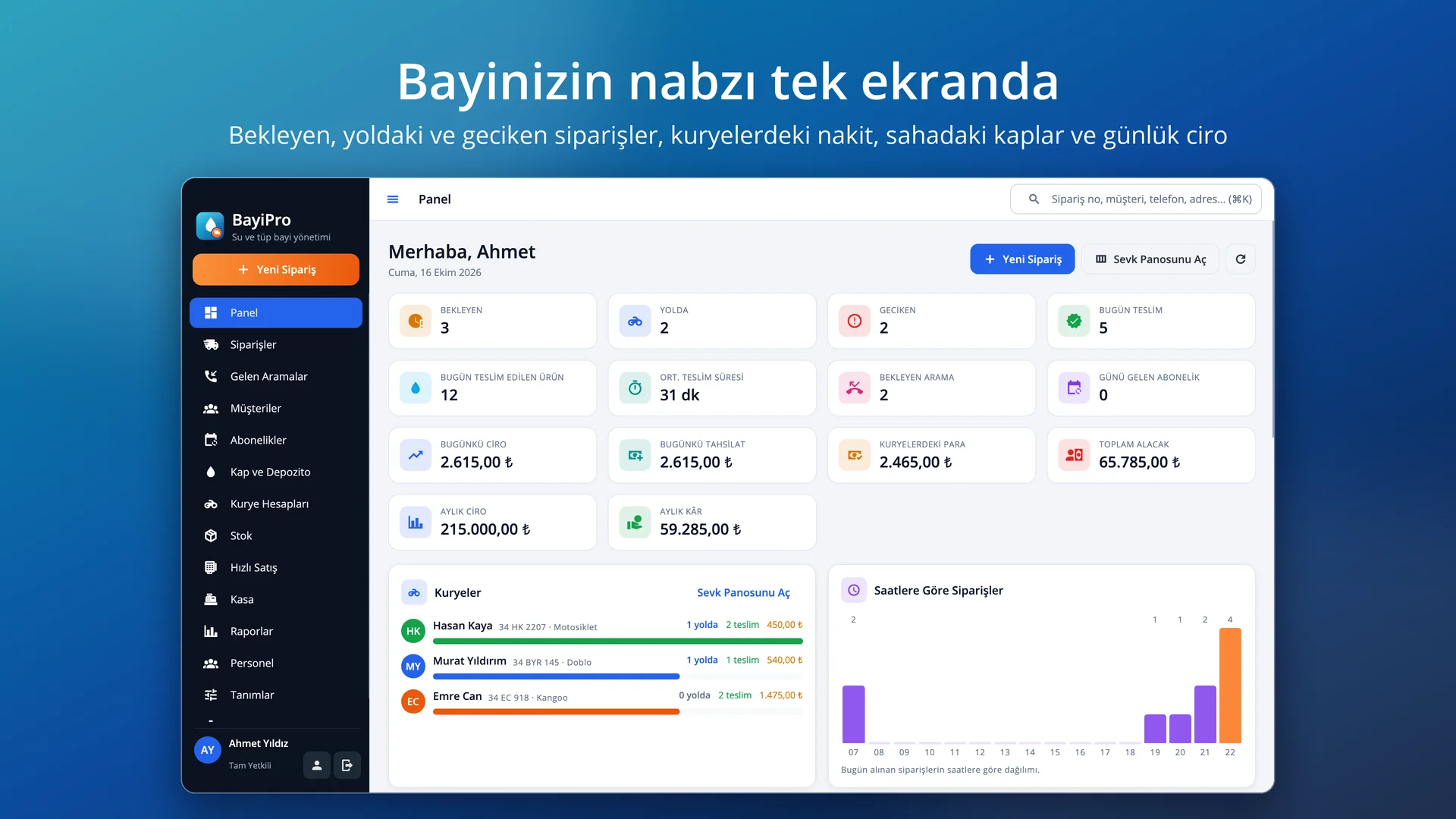Click Emre Can's orange progress bar
Viewport: 1456px width, 819px height.
pos(556,712)
